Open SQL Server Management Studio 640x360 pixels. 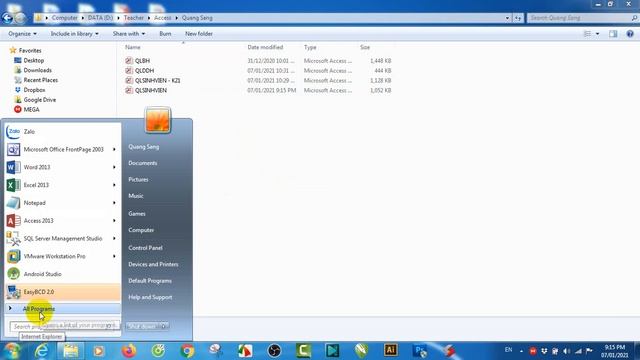pos(62,238)
